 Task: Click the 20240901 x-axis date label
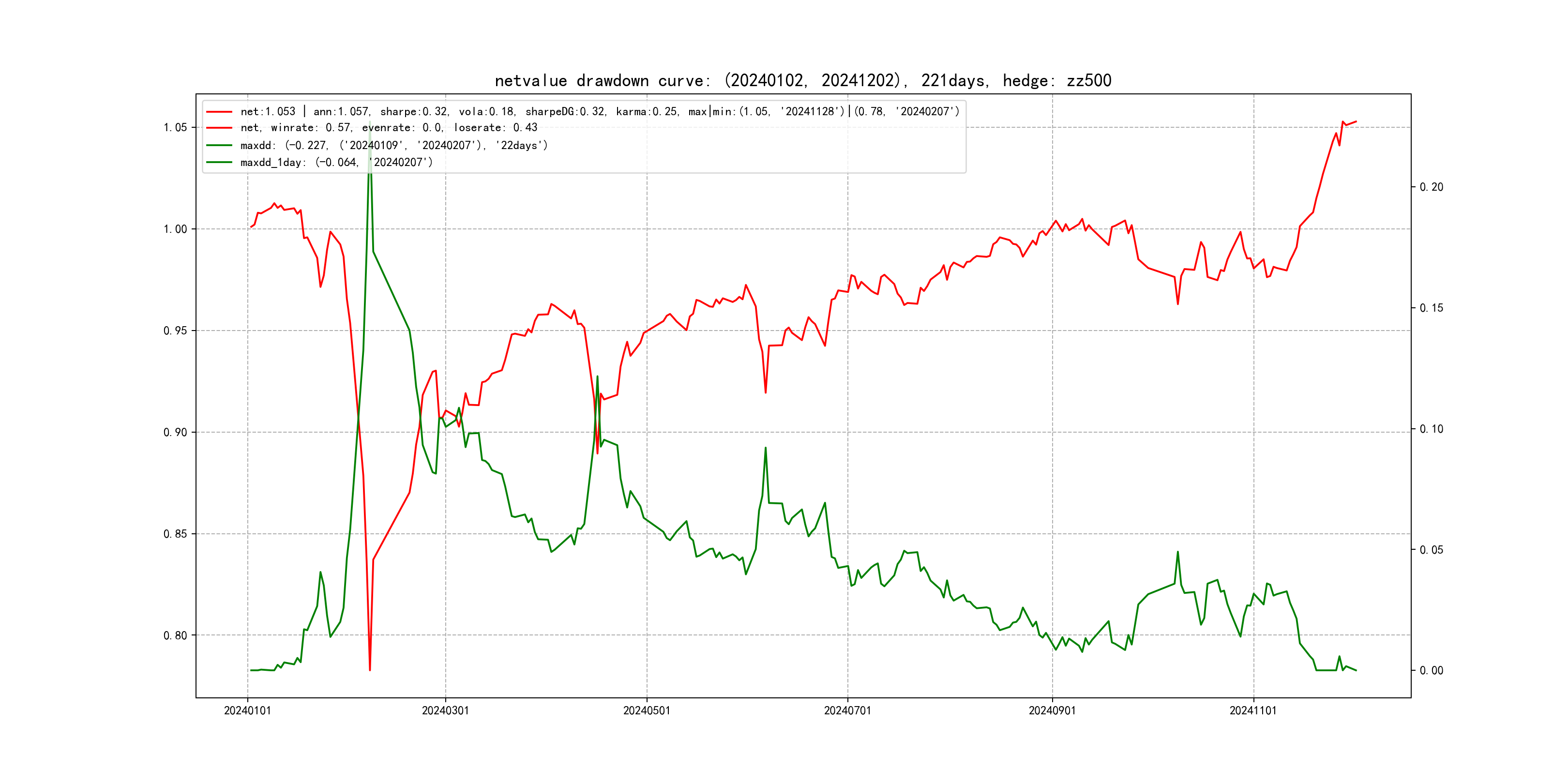click(x=1052, y=710)
